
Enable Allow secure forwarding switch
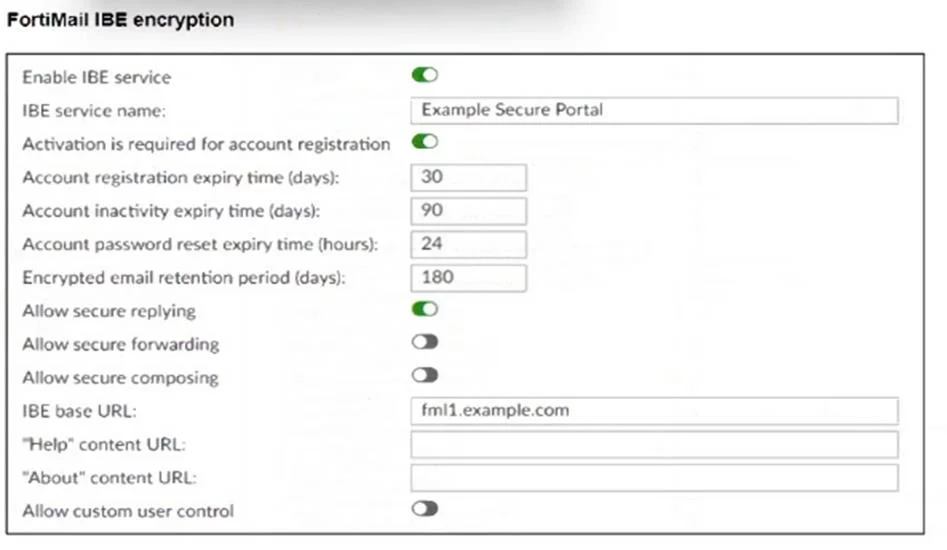[x=425, y=342]
